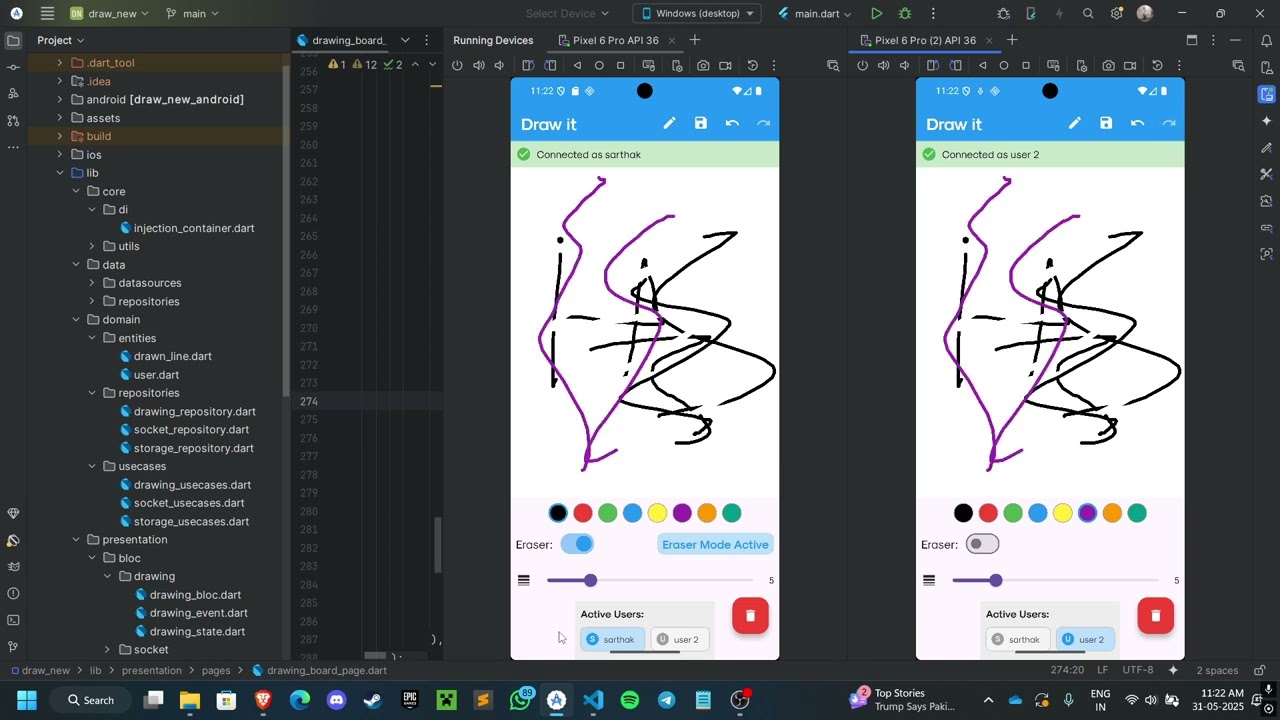Pick the yellow color in user 2's emulator
This screenshot has width=1280, height=720.
tap(1062, 513)
